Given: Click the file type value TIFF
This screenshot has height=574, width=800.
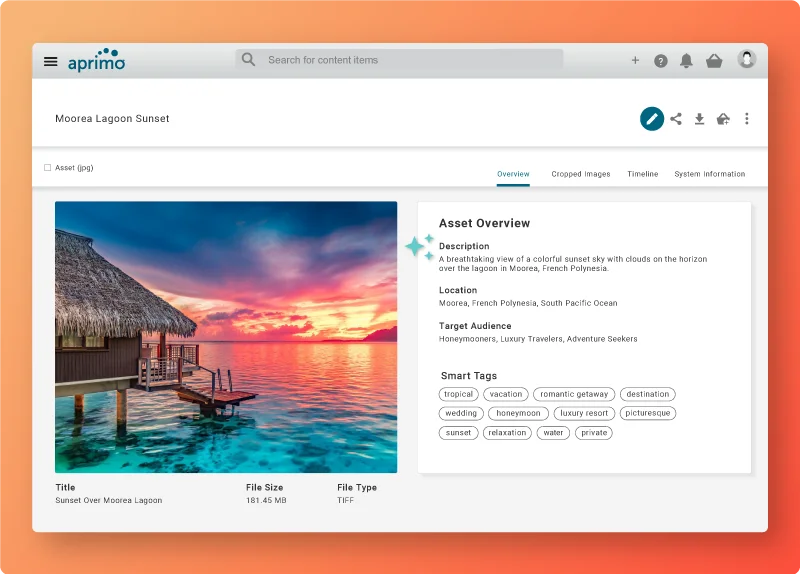Looking at the screenshot, I should 345,501.
